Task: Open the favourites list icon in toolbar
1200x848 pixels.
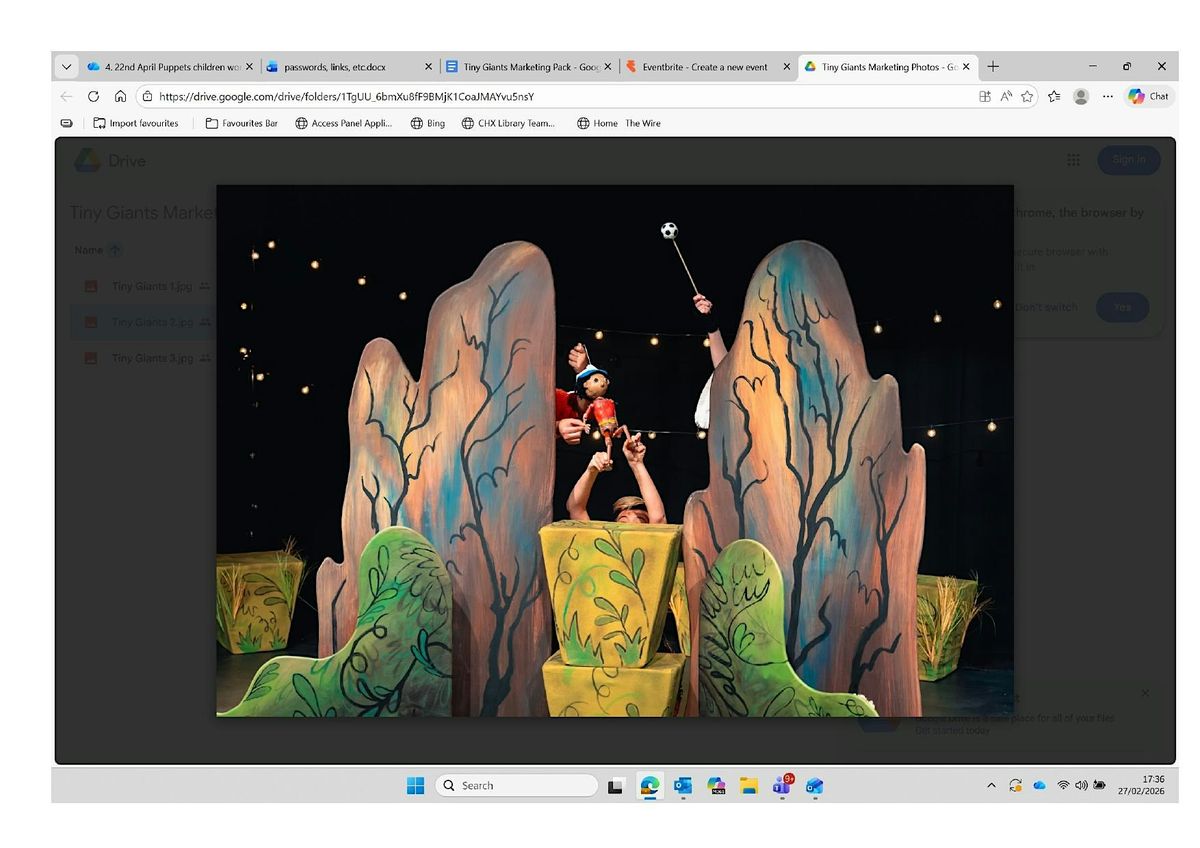Action: tap(1054, 97)
